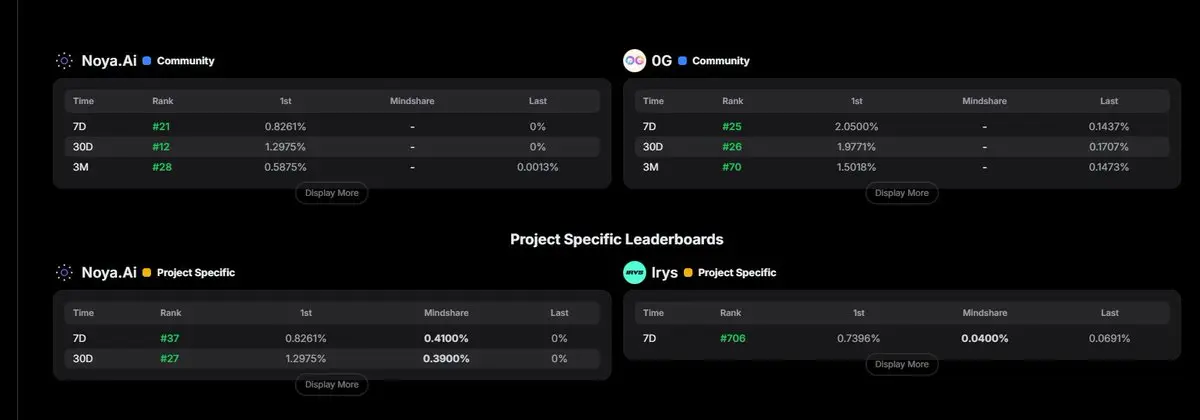The image size is (1200, 420).
Task: Click 0.4100% mindshare value in Noya.Ai
Action: pyautogui.click(x=445, y=338)
